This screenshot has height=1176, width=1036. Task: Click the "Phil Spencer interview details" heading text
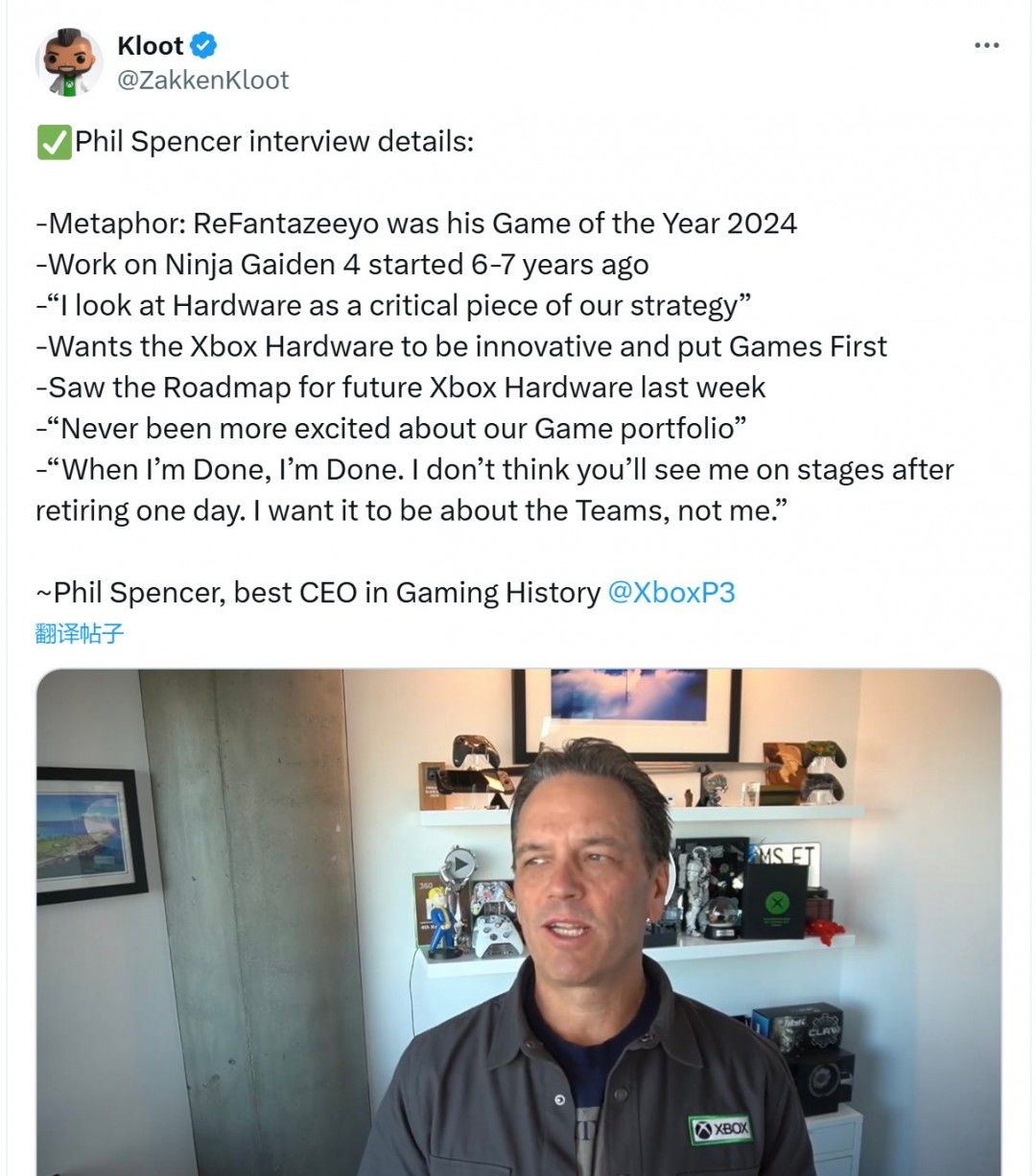[274, 142]
